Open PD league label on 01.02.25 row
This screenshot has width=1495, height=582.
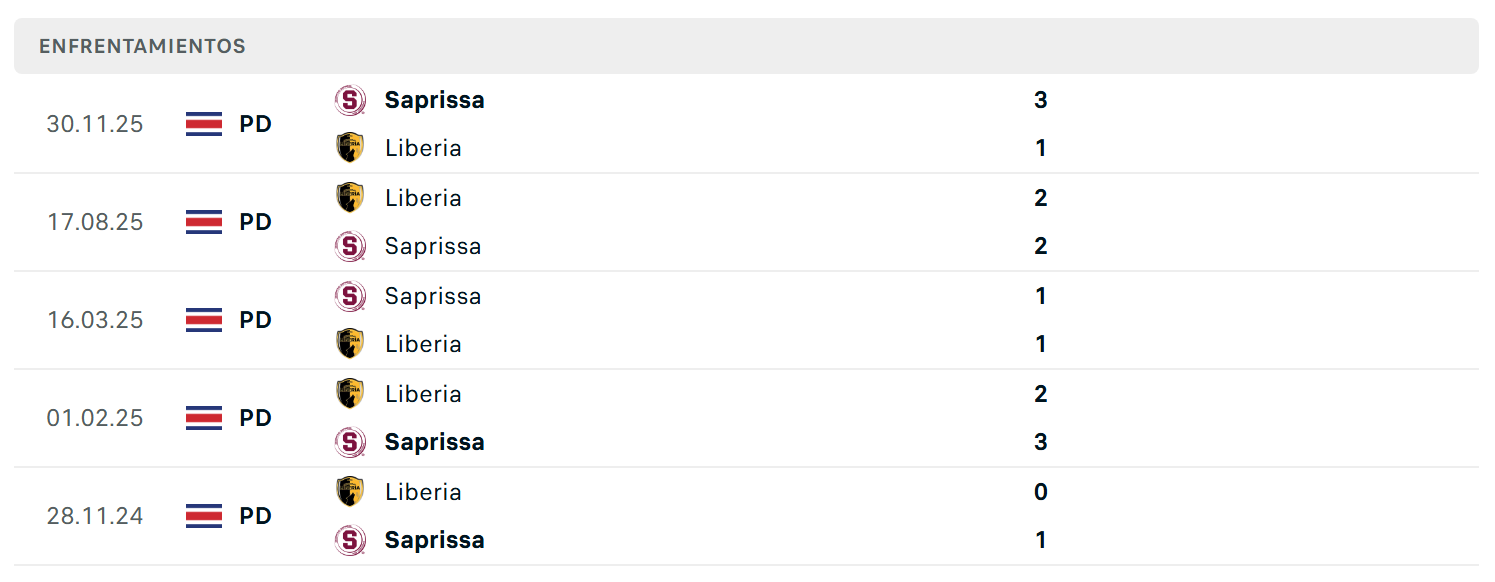pyautogui.click(x=256, y=418)
